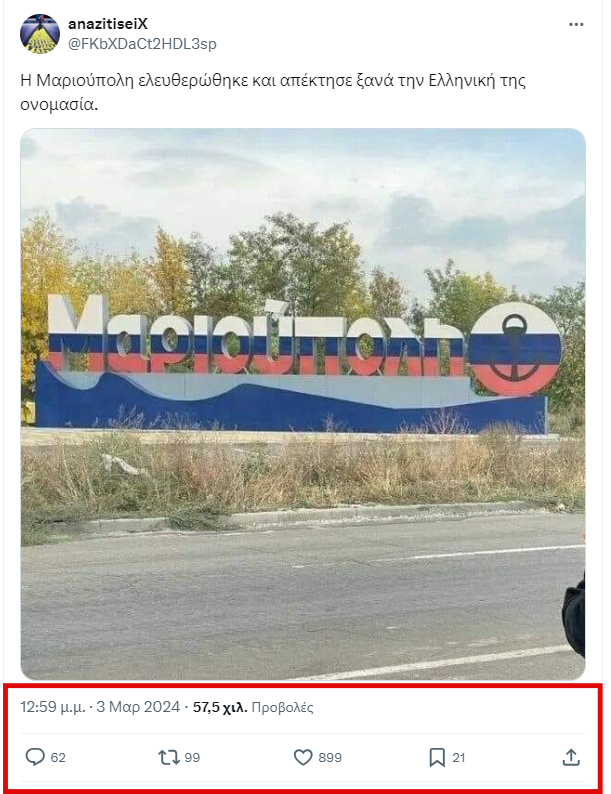Click the Προβολές label
611x794 pixels.
point(282,707)
